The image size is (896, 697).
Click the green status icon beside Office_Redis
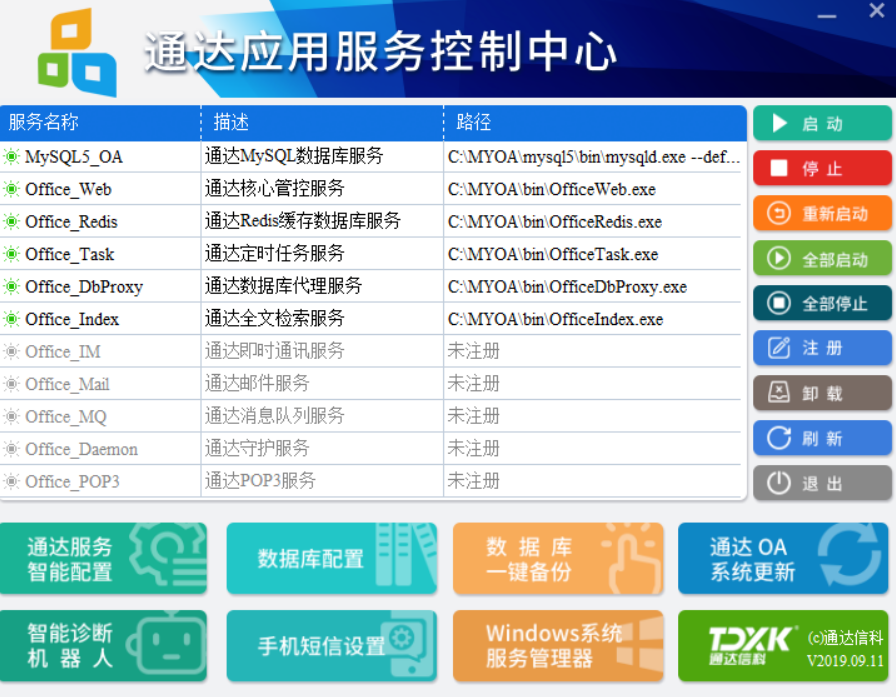coord(11,222)
